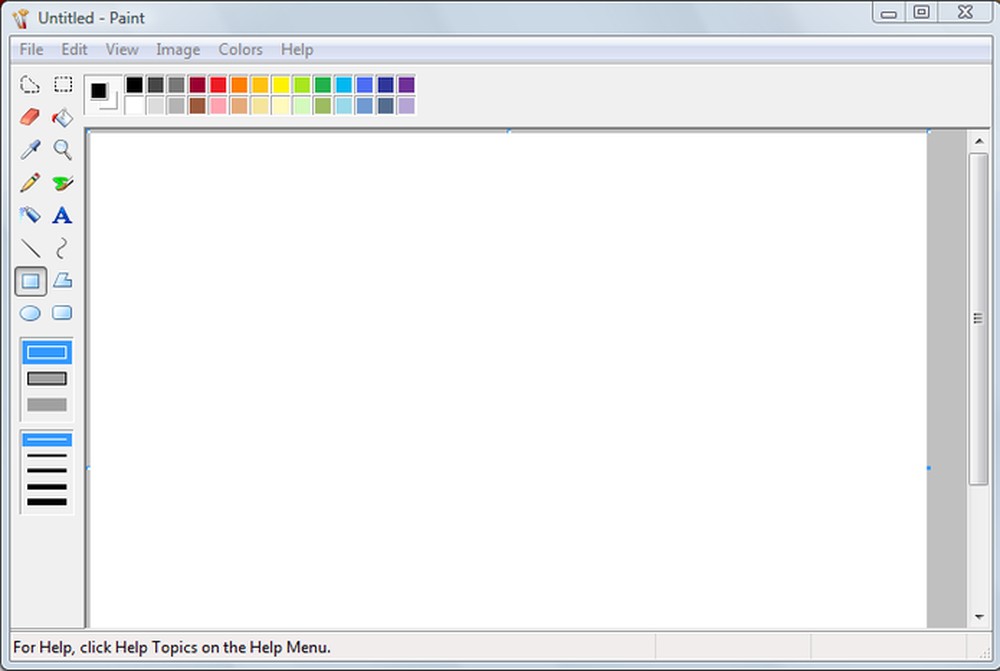Image resolution: width=1000 pixels, height=671 pixels.
Task: Activate the Magnifier tool
Action: pos(62,150)
